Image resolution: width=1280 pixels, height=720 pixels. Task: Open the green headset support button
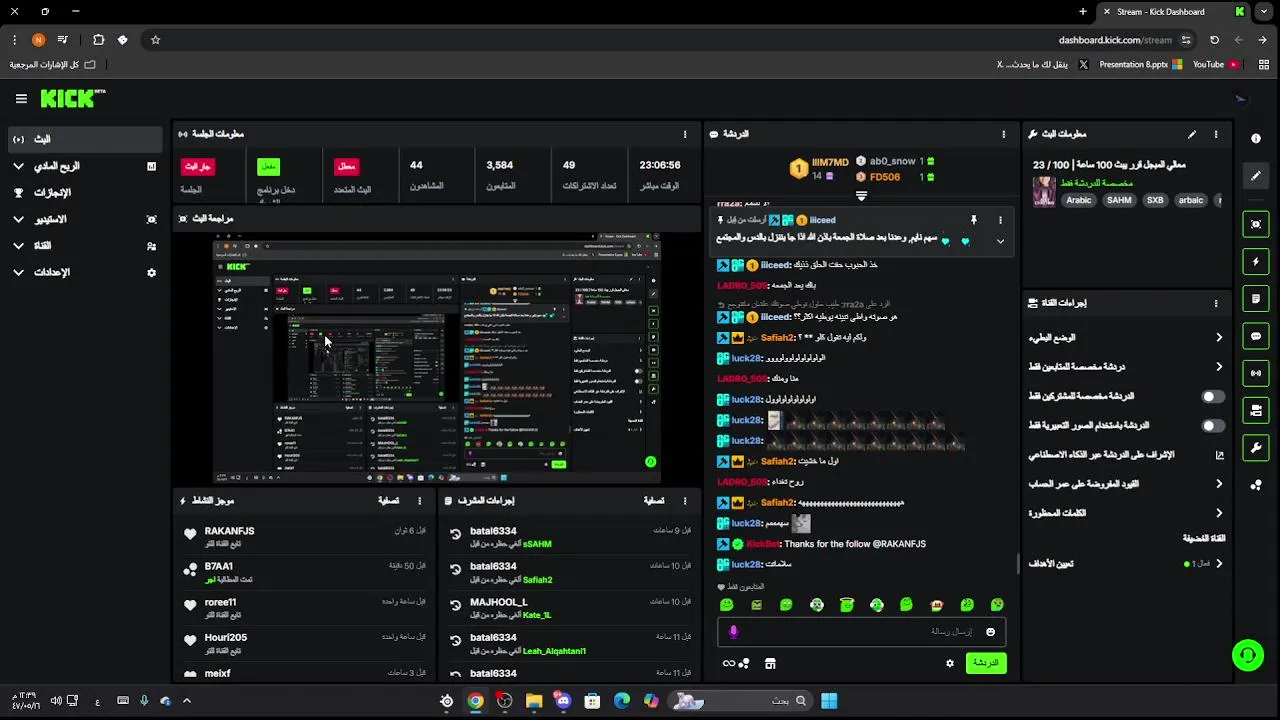point(1247,656)
